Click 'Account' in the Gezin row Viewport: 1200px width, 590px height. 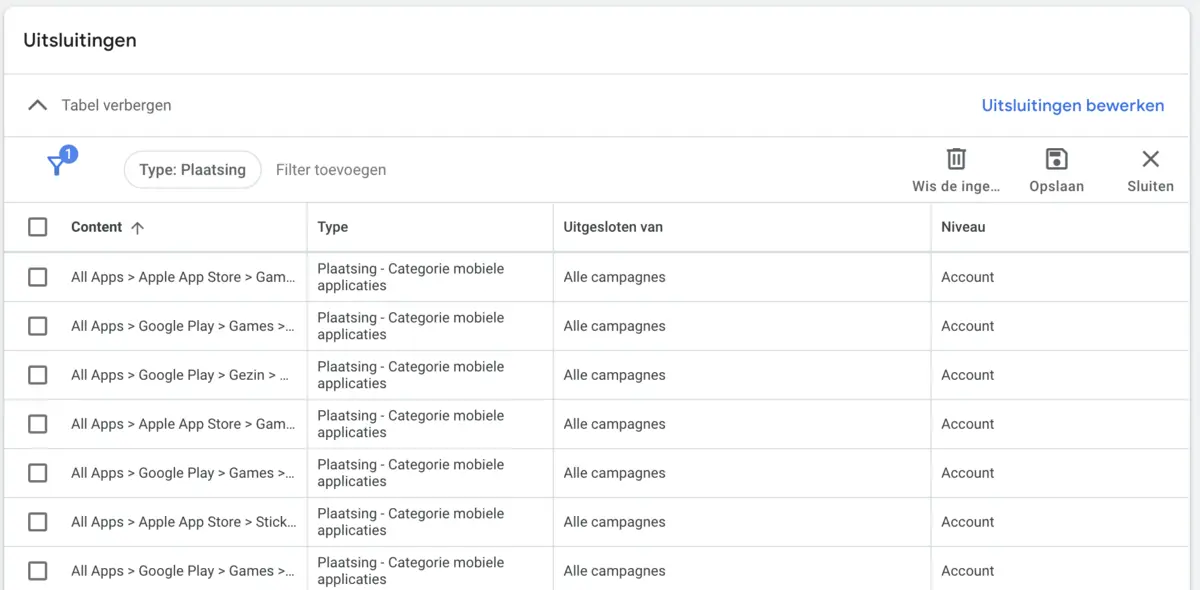pos(967,375)
